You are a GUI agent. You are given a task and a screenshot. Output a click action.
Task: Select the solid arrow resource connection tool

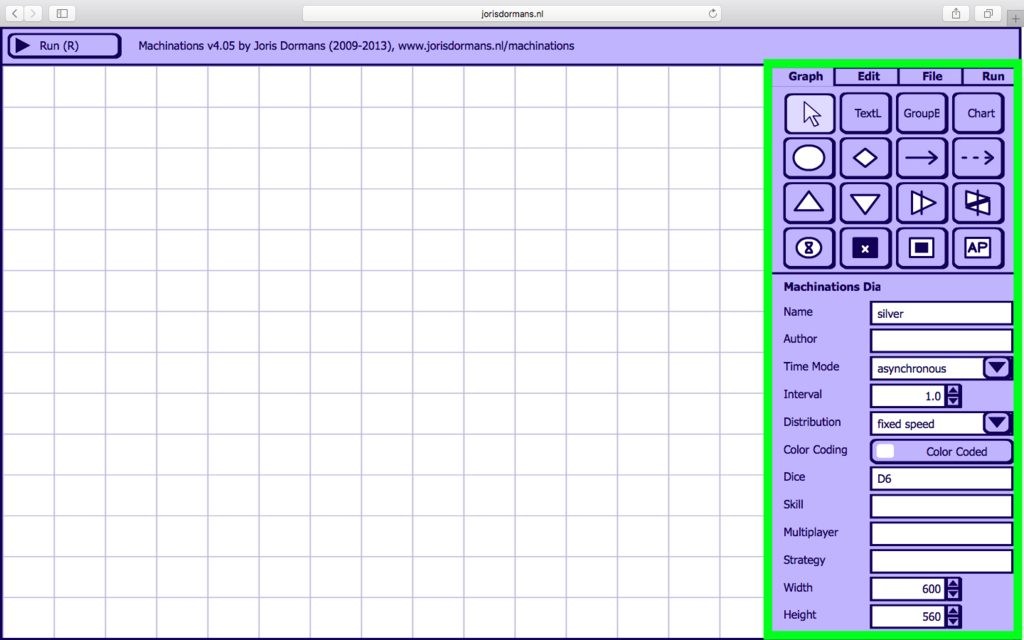pyautogui.click(x=921, y=158)
